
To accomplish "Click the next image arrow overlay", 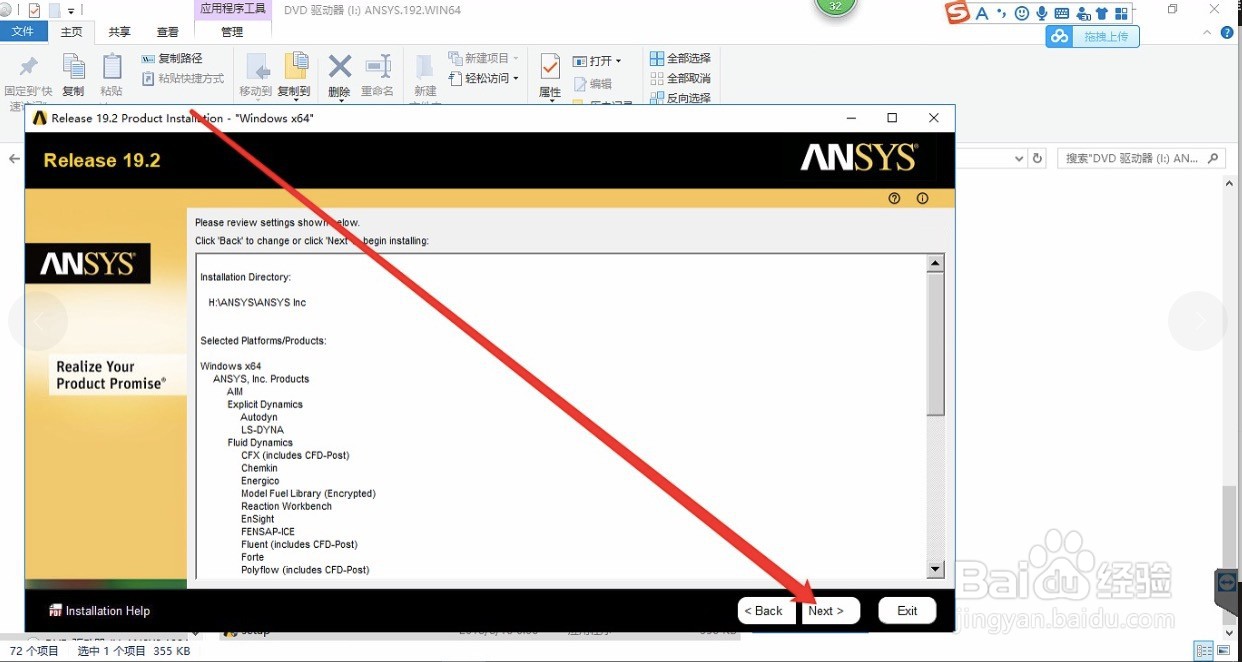I will click(x=1198, y=320).
